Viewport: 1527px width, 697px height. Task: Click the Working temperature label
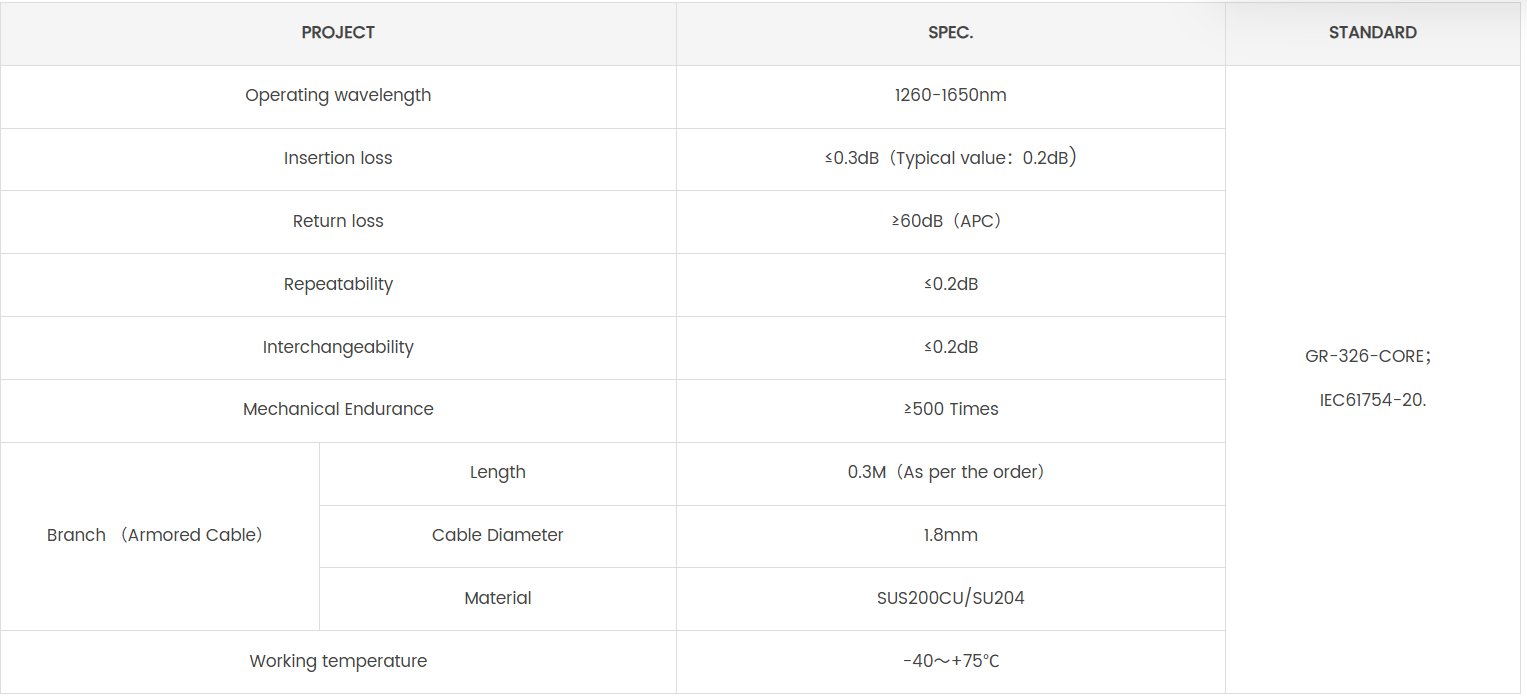pos(338,662)
